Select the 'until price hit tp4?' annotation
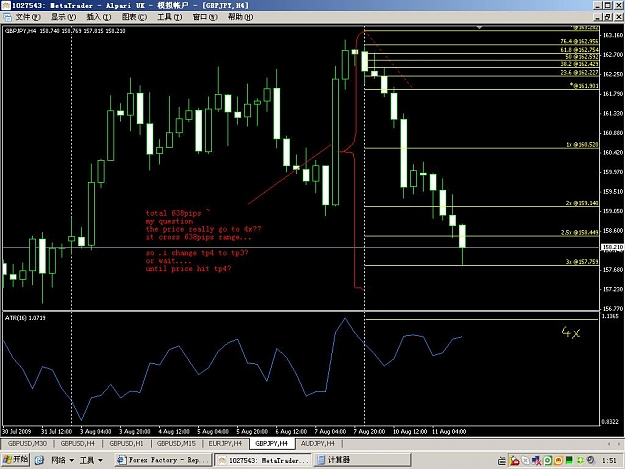 (188, 269)
